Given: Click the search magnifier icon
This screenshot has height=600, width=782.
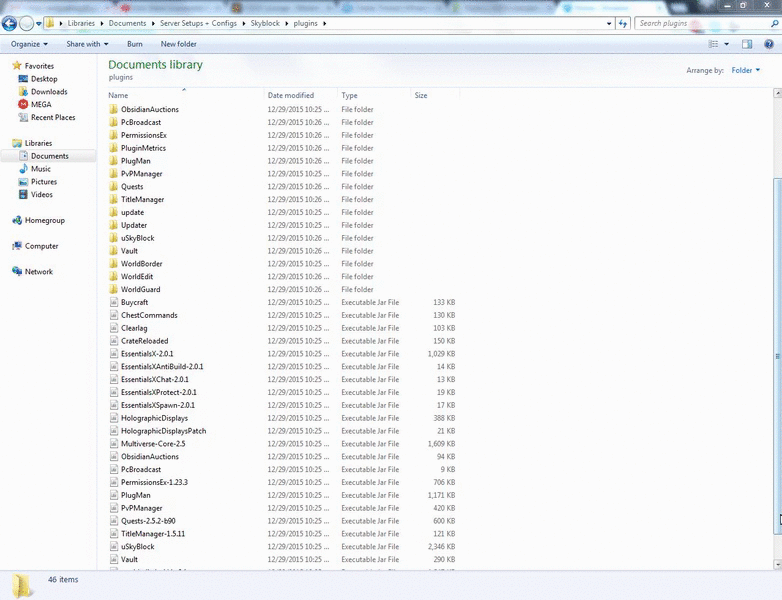Looking at the screenshot, I should [775, 23].
